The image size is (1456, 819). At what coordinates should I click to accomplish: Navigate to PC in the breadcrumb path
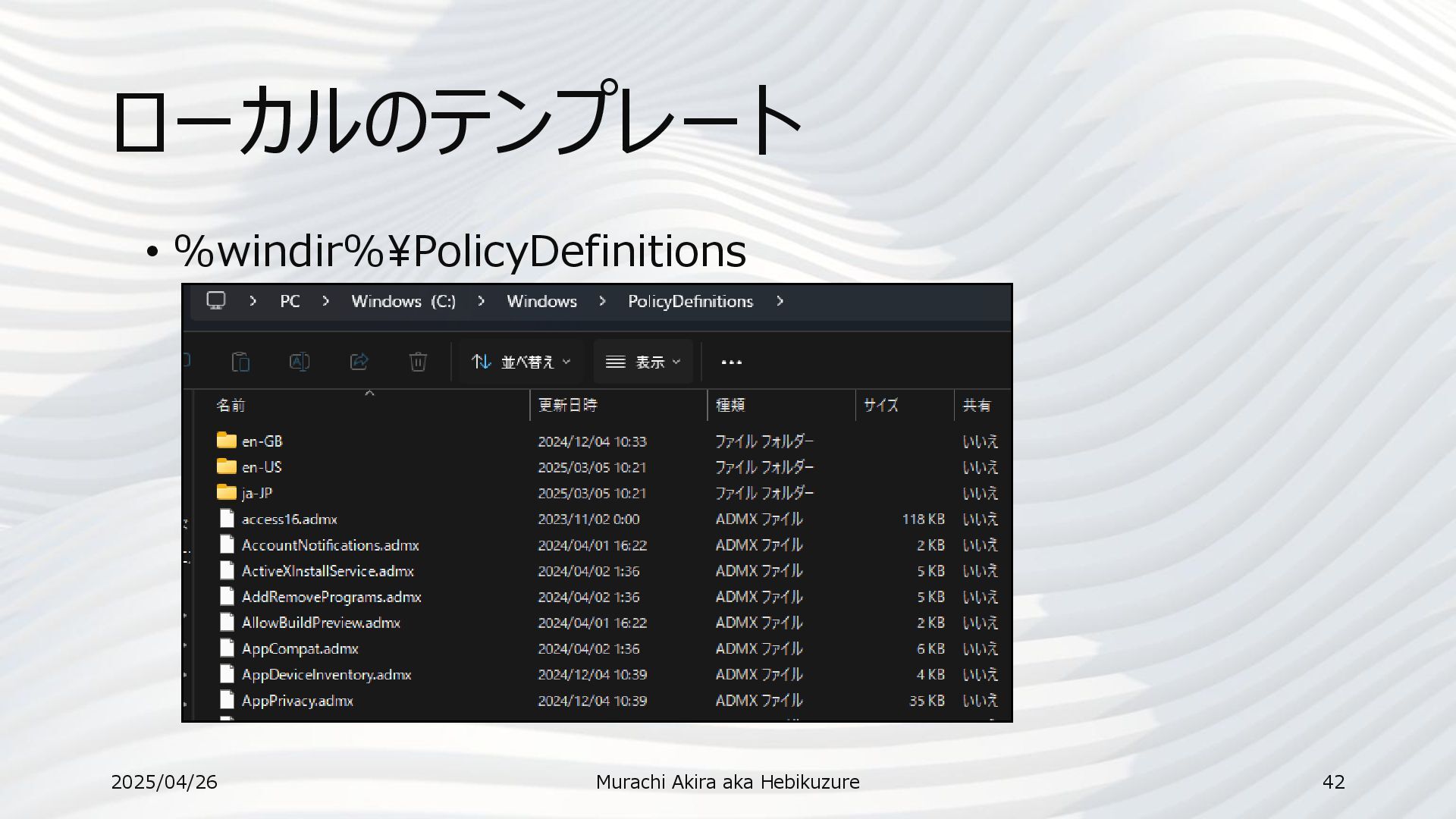pyautogui.click(x=290, y=301)
